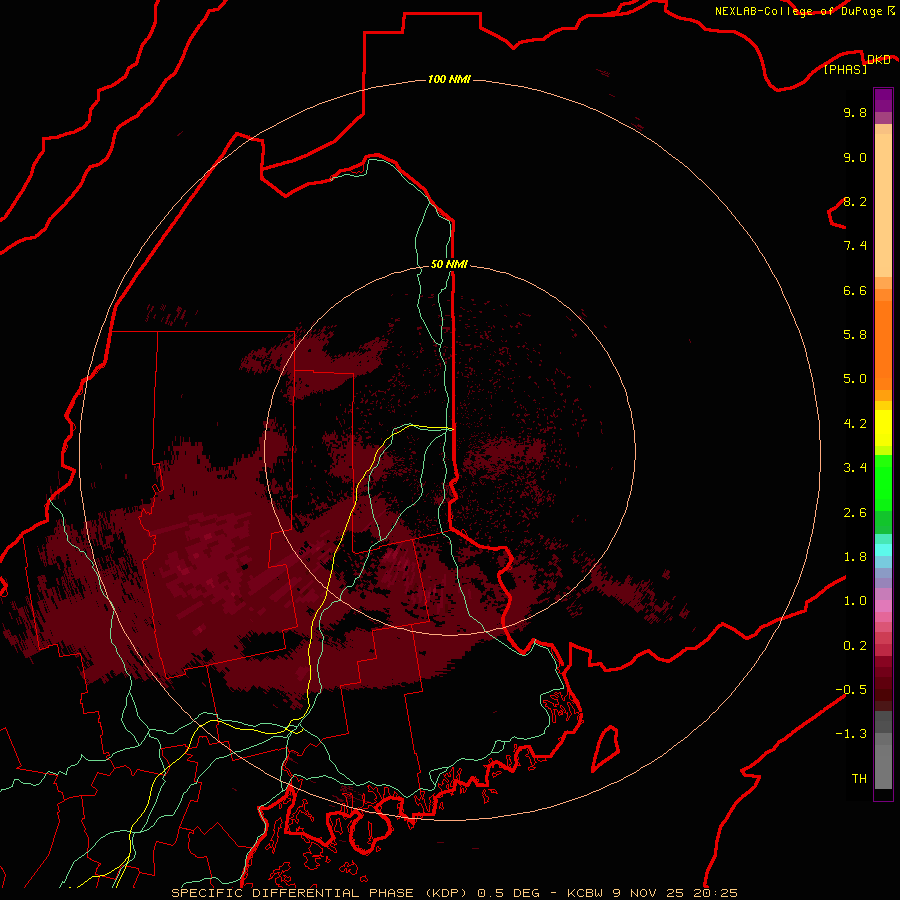Viewport: 900px width, 900px height.
Task: Choose the 1.8 scale label
Action: click(x=855, y=556)
